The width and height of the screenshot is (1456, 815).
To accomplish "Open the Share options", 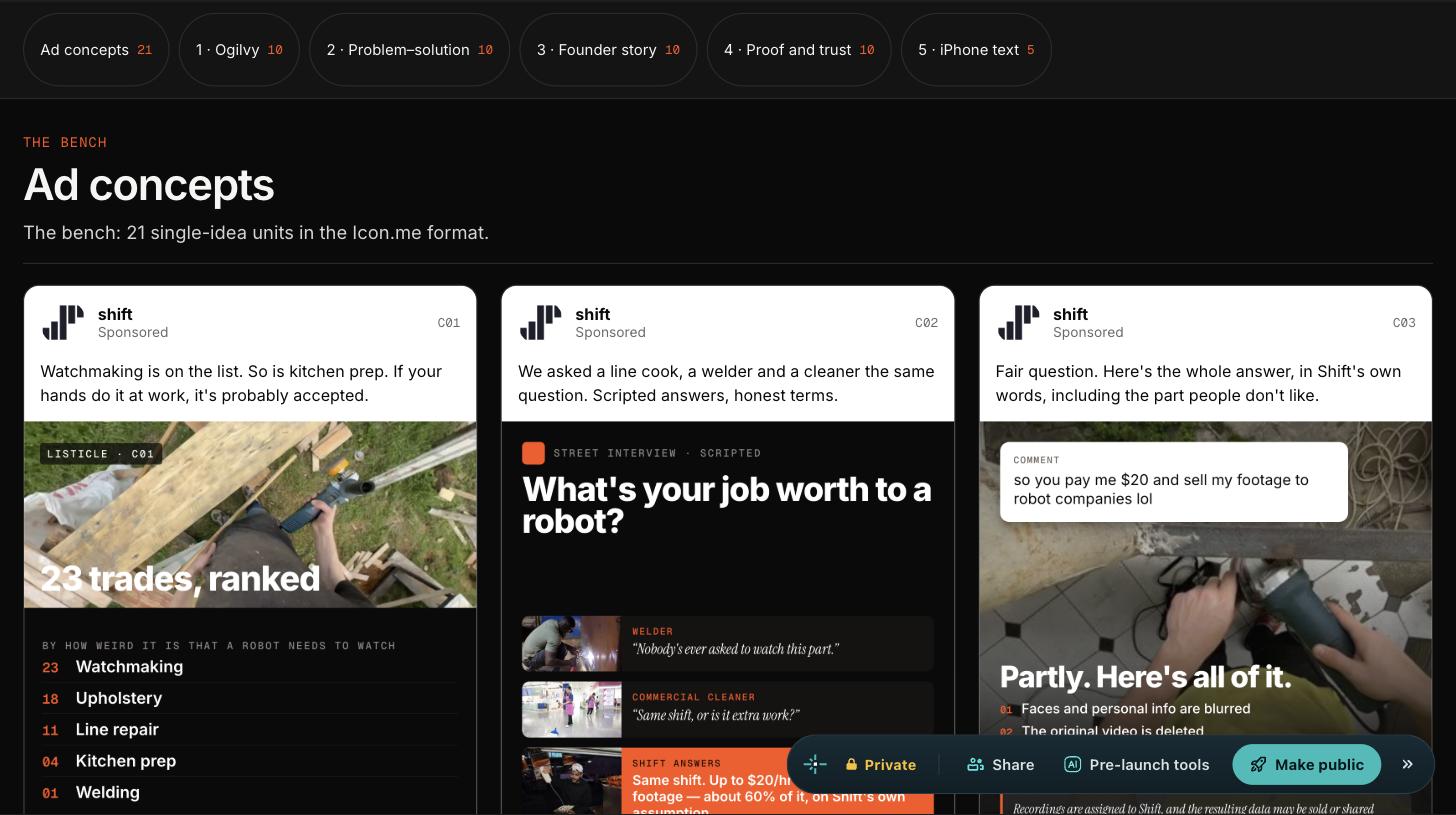I will pos(1000,764).
